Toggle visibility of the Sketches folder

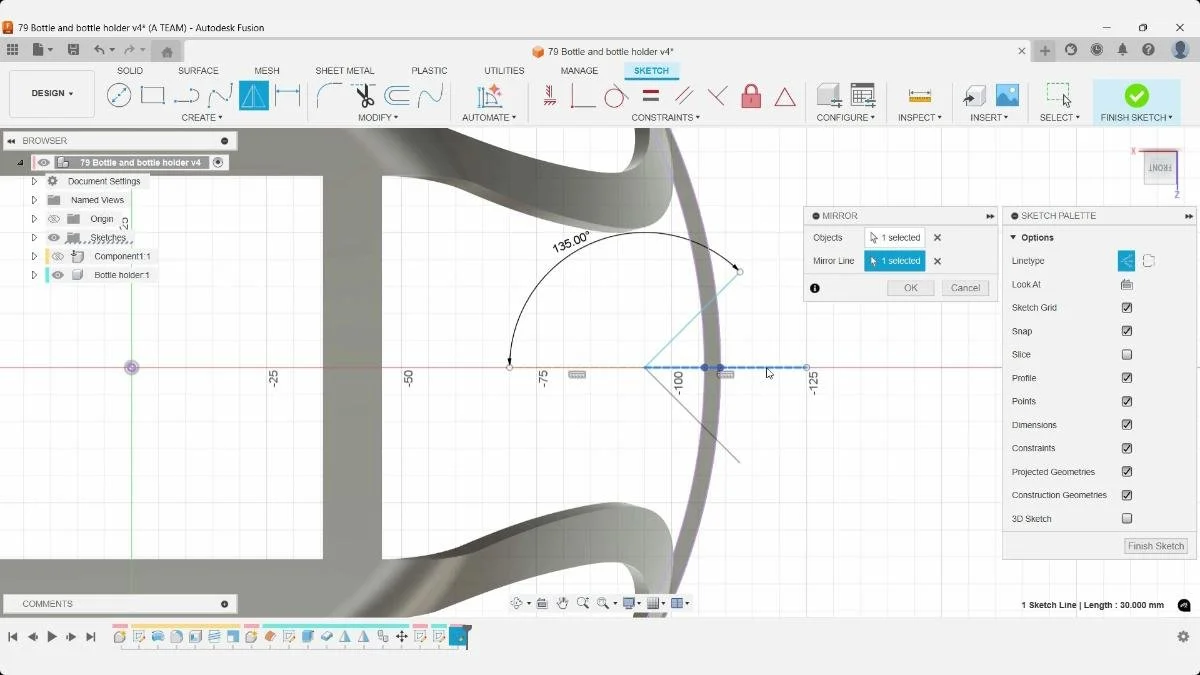tap(54, 238)
